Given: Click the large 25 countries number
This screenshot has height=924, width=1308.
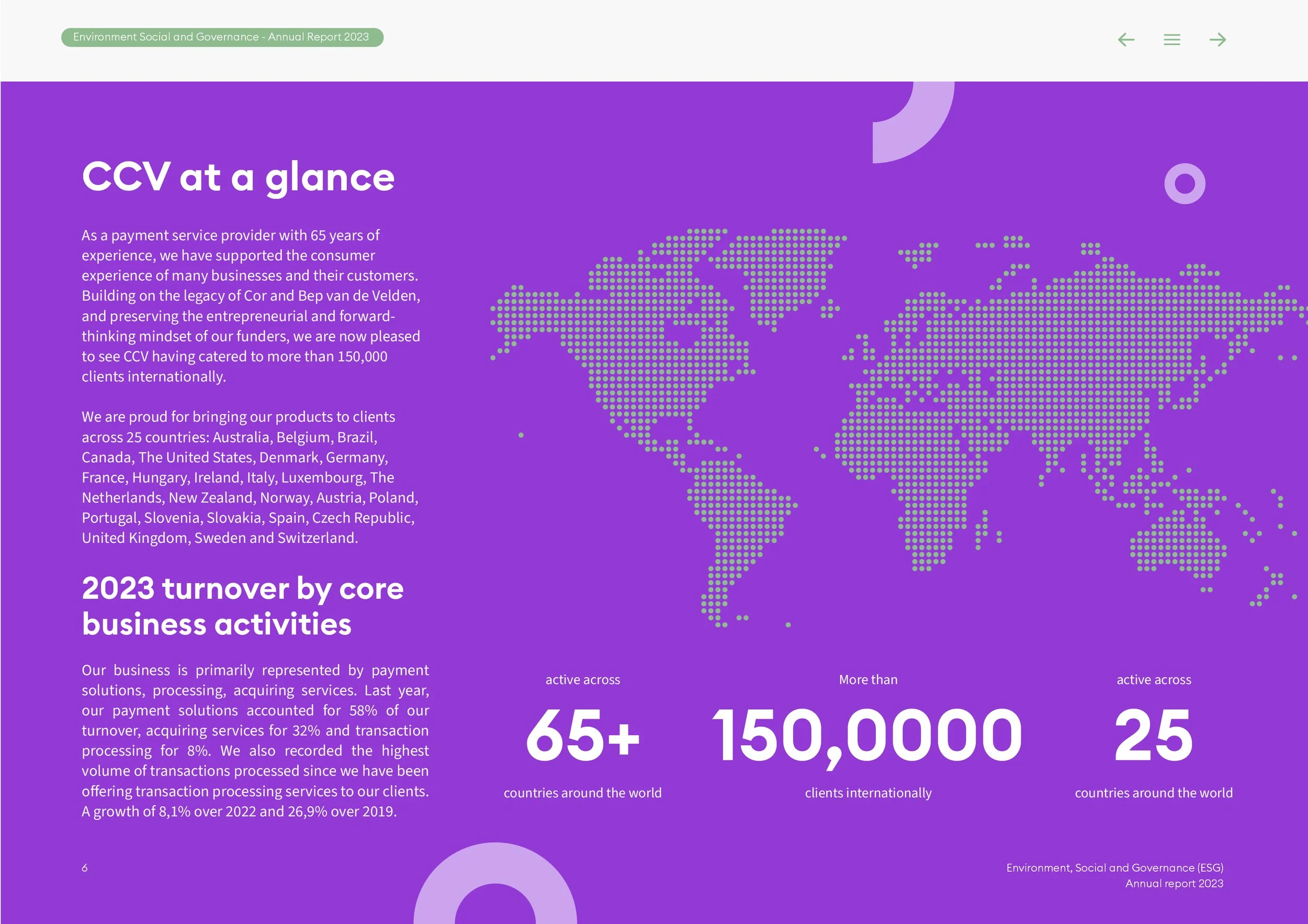Looking at the screenshot, I should [1154, 736].
